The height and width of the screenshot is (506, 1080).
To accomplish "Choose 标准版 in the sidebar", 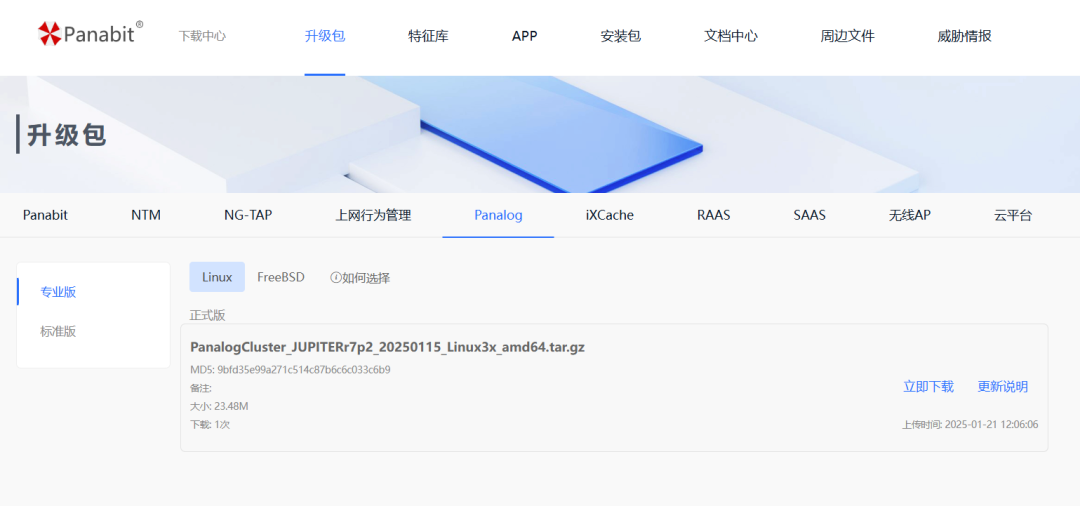I will 58,331.
